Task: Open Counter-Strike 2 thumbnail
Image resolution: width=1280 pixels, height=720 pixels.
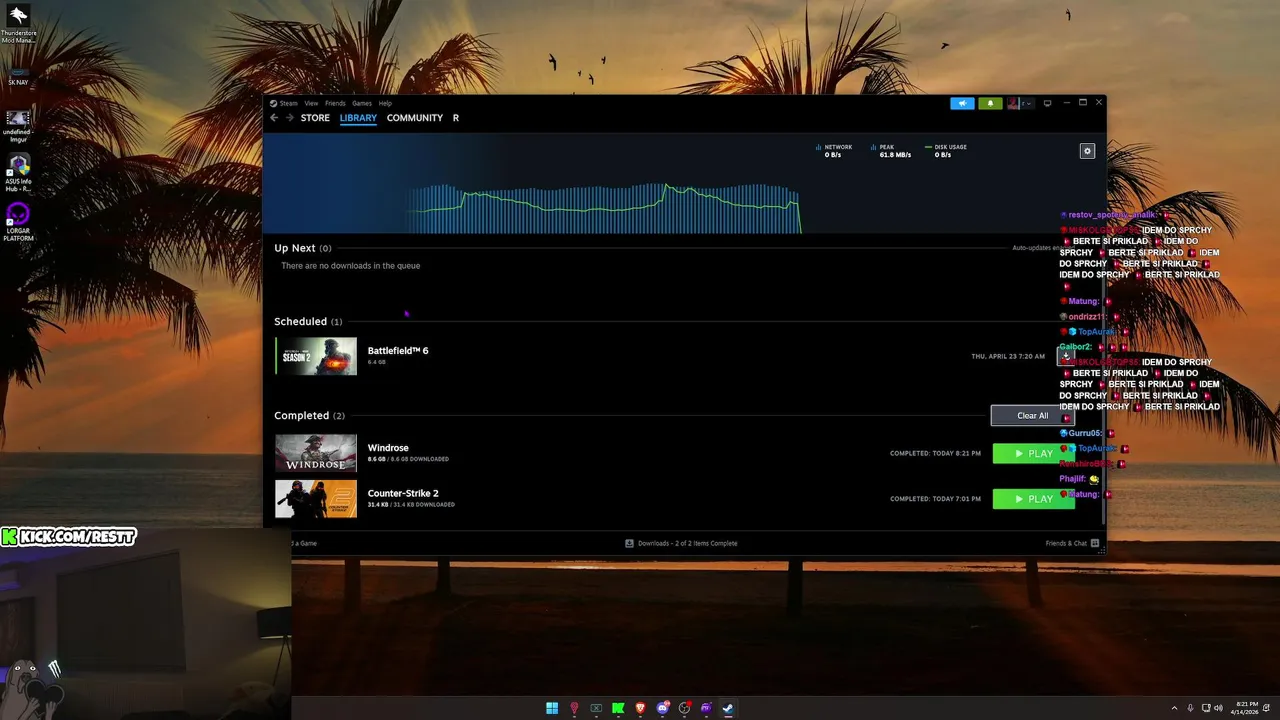Action: 316,499
